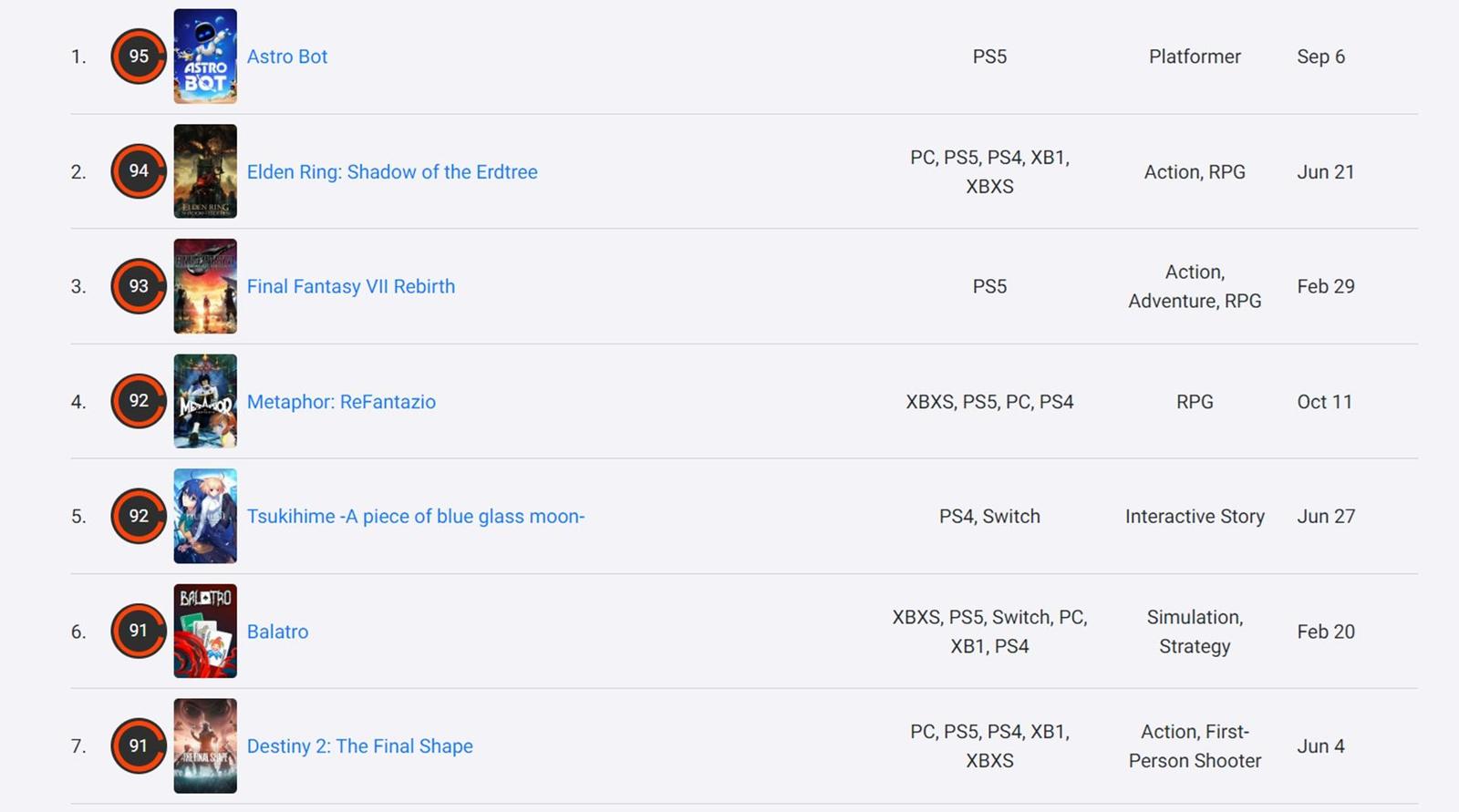
Task: Follow the Final Fantasy VII Rebirth link
Action: point(351,287)
